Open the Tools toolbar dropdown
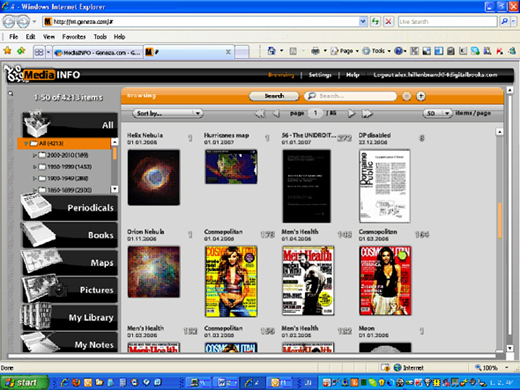This screenshot has height=390, width=520. click(x=377, y=51)
